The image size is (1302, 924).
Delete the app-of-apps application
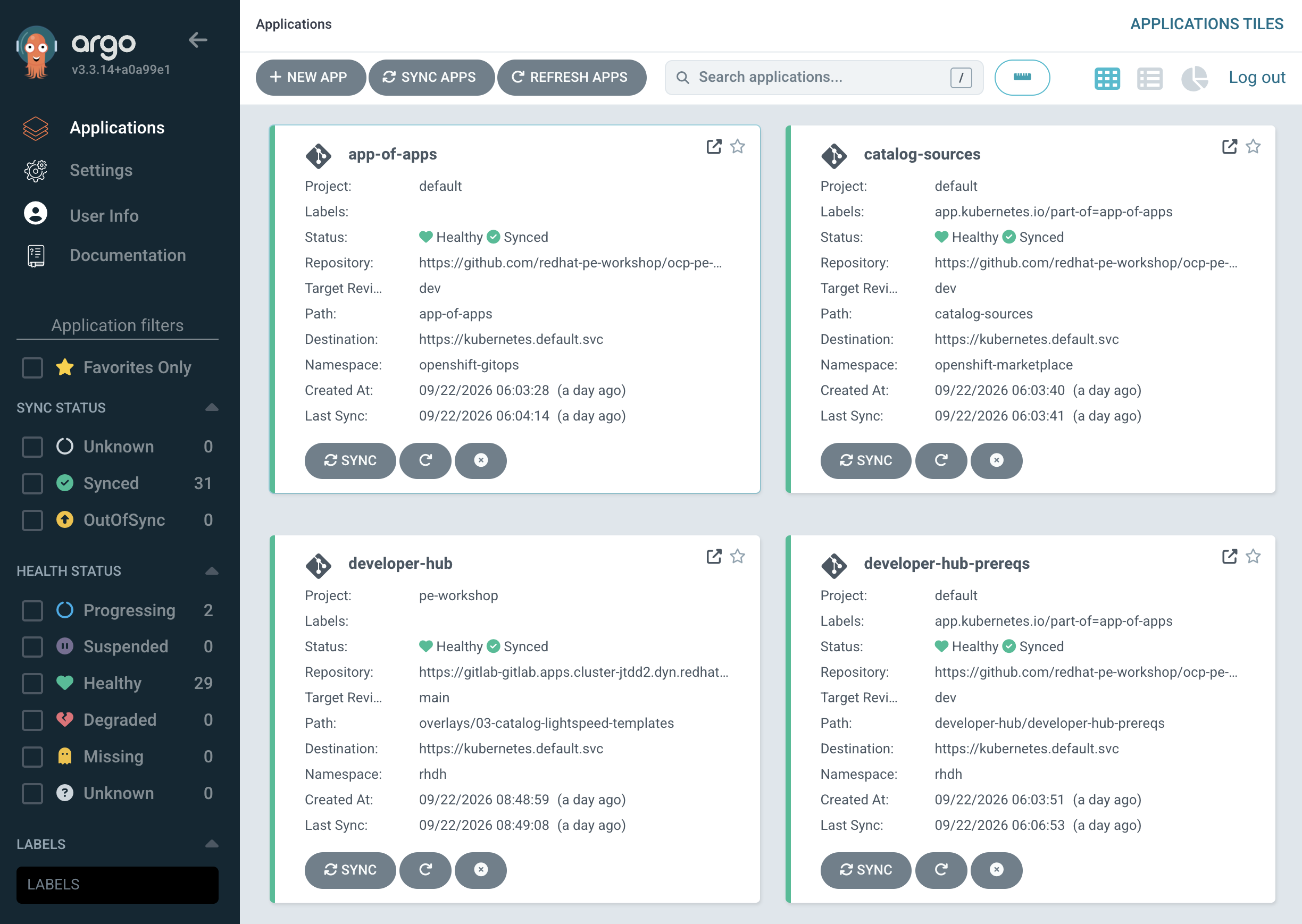click(481, 460)
